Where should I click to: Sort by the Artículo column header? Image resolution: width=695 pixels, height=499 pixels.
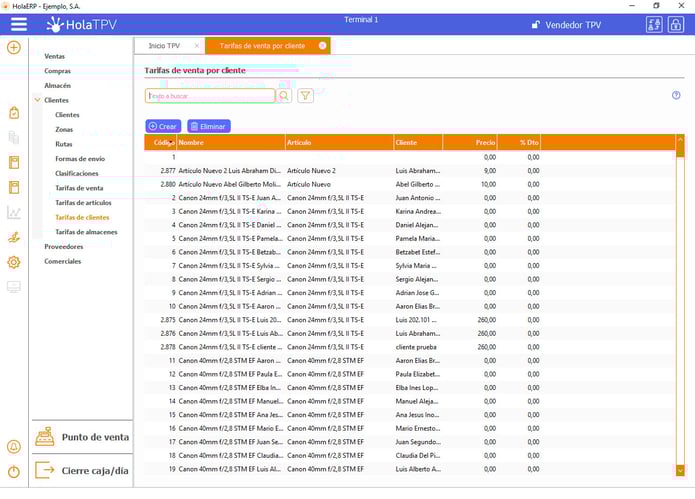coord(340,143)
